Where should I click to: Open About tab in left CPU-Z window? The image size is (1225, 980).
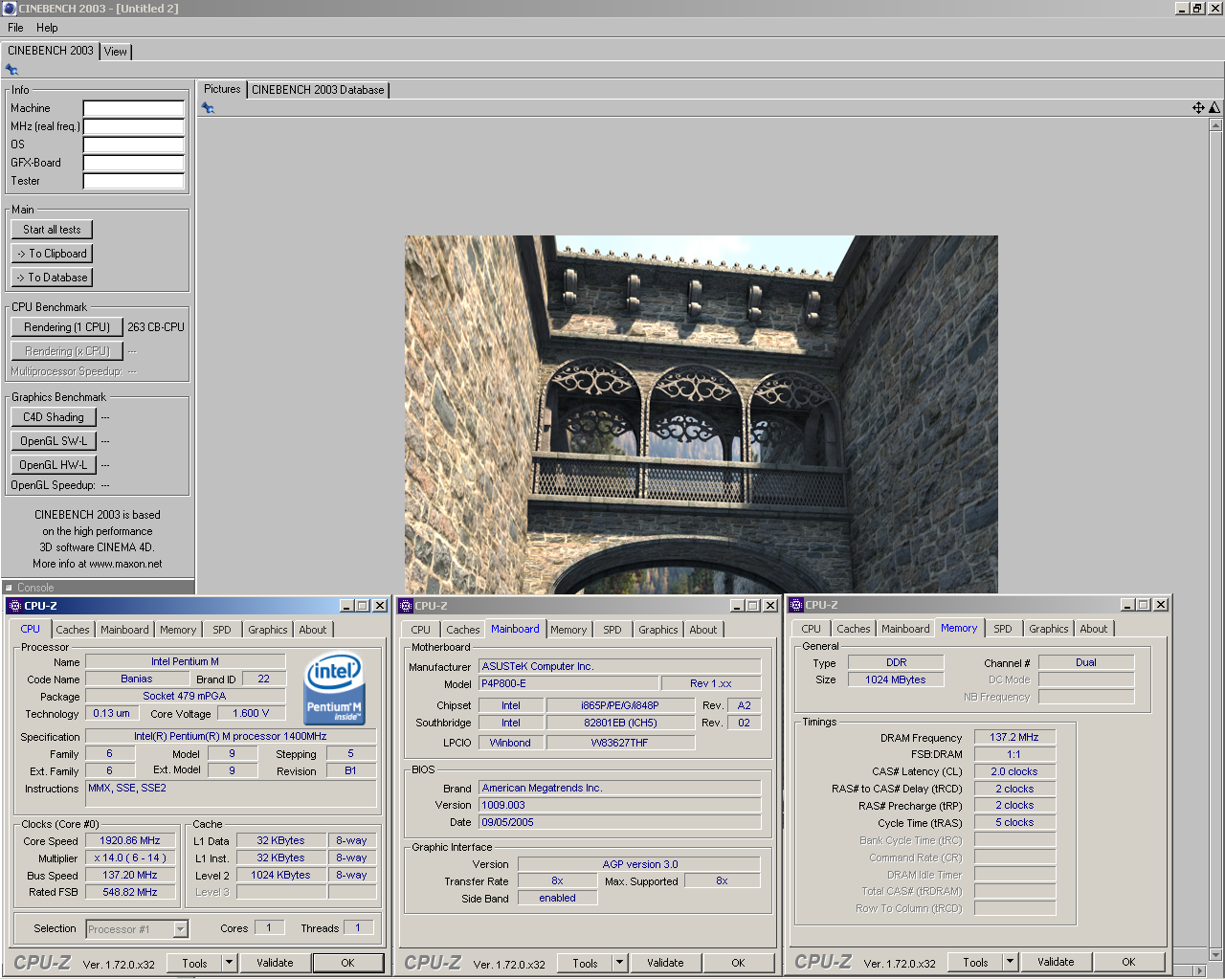(313, 630)
